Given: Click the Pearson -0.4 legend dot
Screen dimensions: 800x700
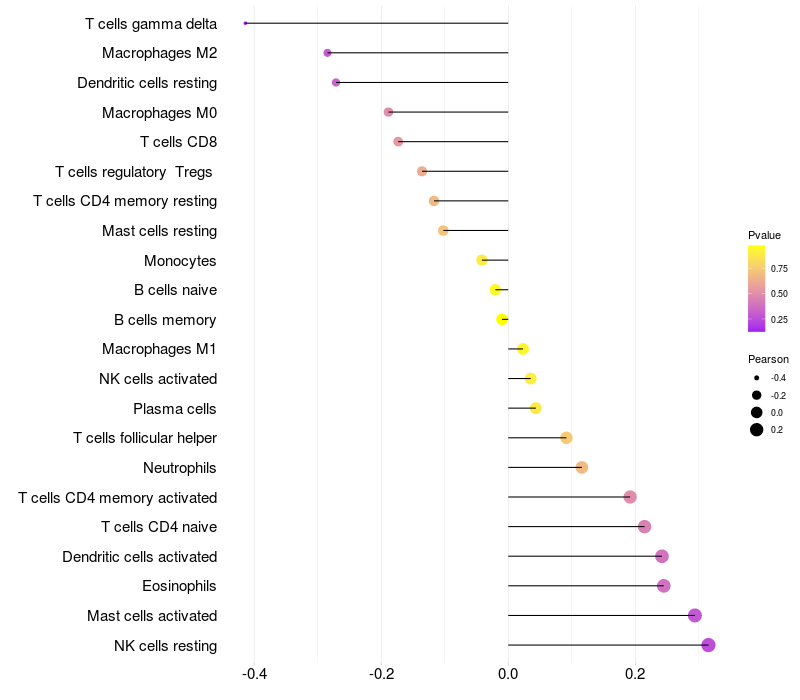Looking at the screenshot, I should pos(757,378).
